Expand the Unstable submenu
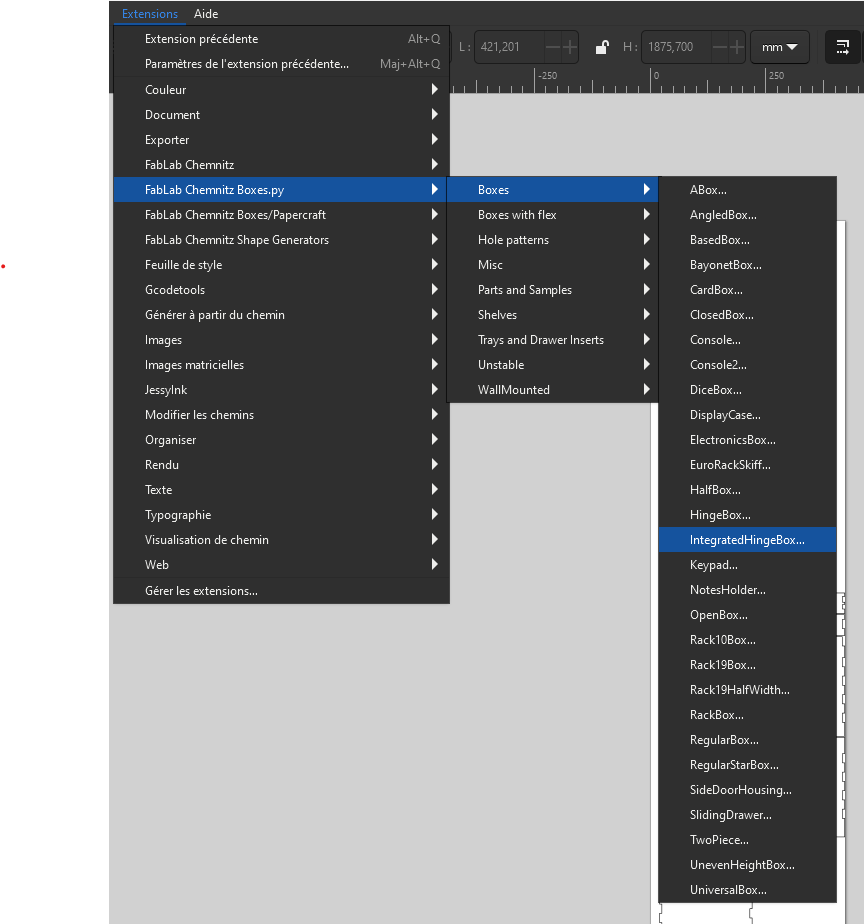Screen dimensions: 864x924 552,365
